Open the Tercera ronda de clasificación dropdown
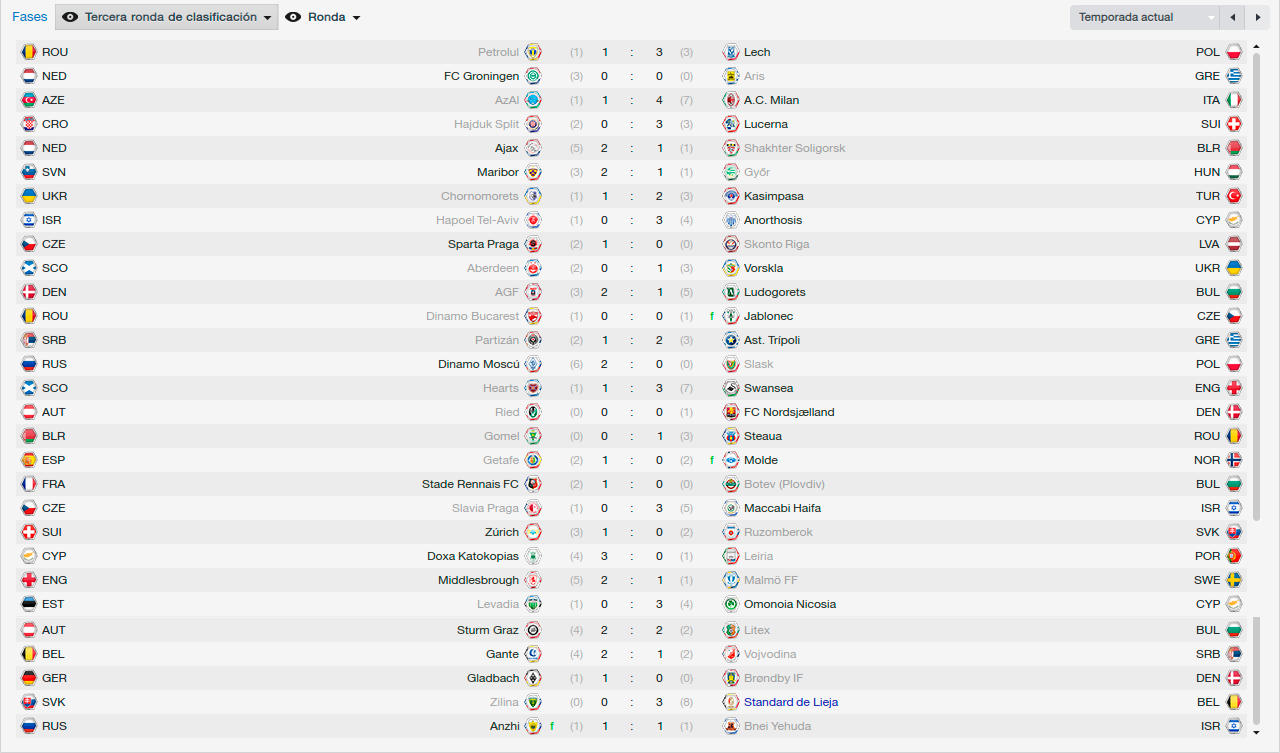This screenshot has height=753, width=1280. pyautogui.click(x=166, y=17)
